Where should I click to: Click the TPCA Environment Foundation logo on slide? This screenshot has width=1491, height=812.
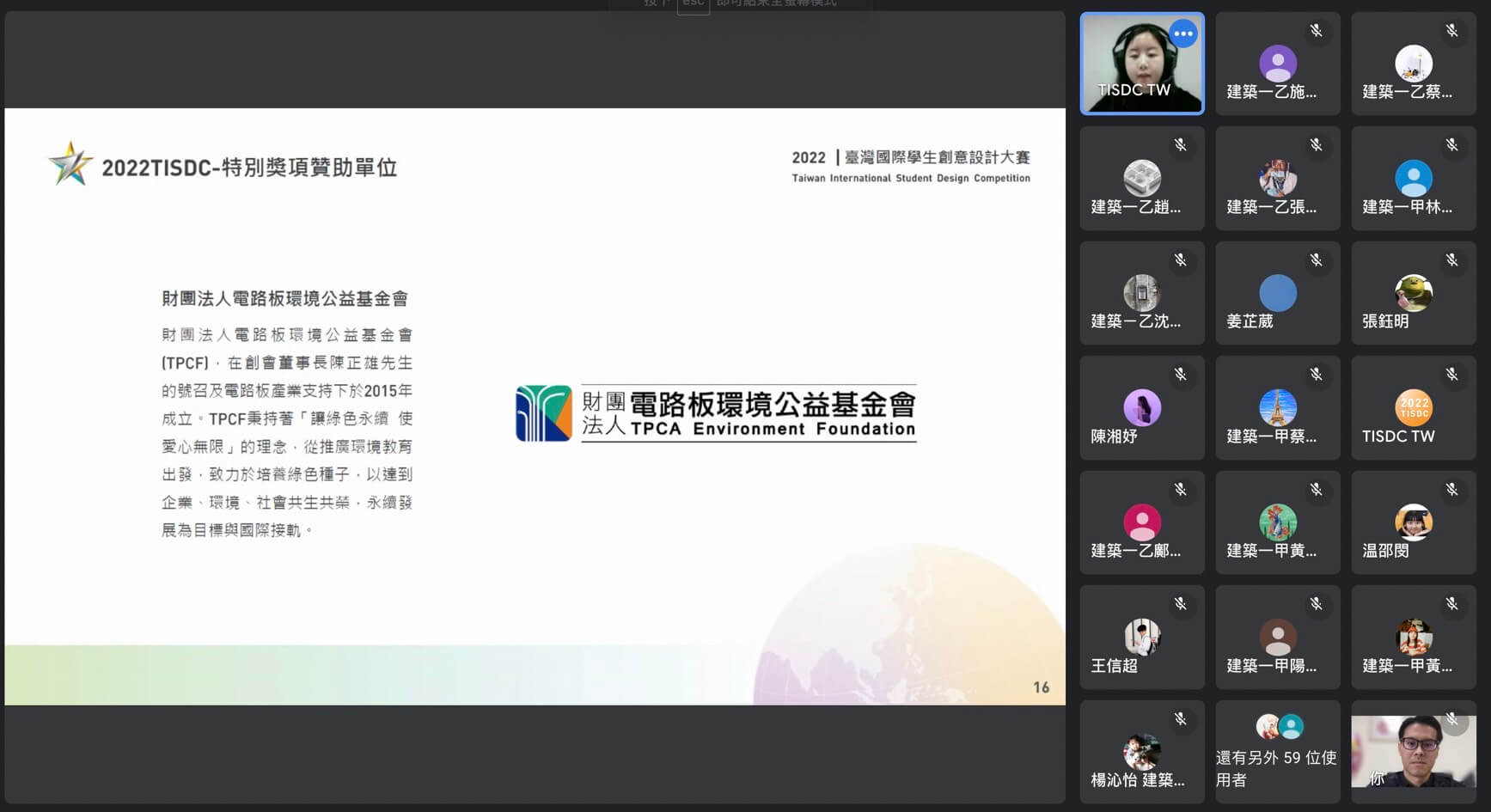coord(715,413)
